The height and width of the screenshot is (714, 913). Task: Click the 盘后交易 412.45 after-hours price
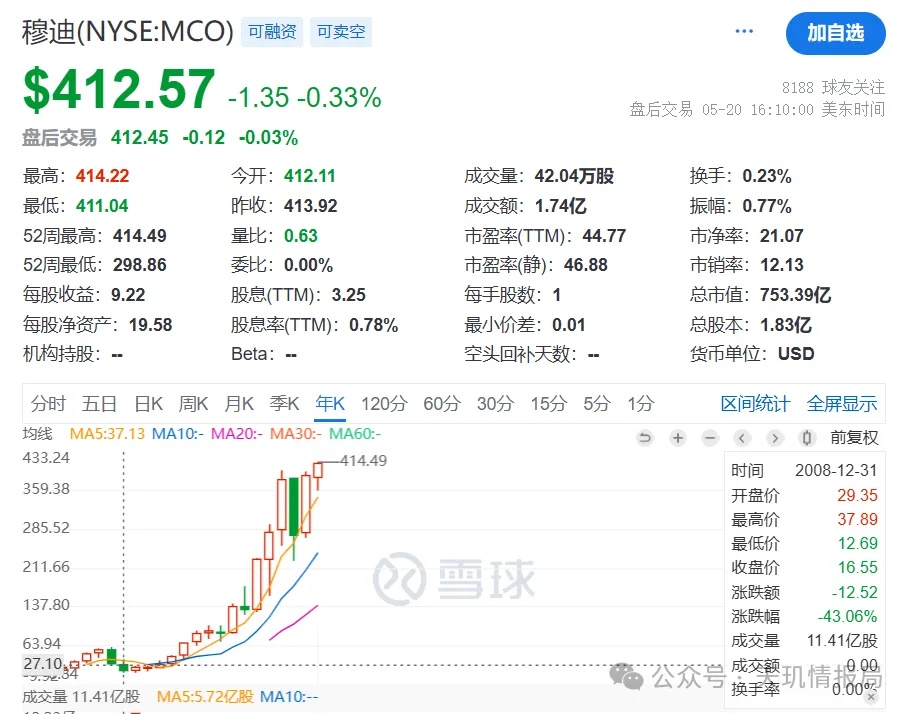140,137
